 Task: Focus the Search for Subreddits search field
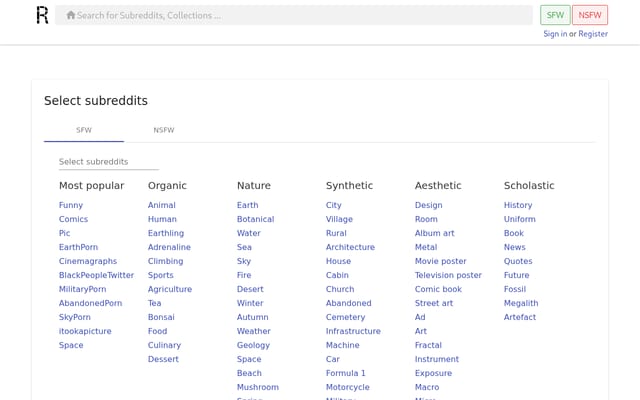(293, 15)
